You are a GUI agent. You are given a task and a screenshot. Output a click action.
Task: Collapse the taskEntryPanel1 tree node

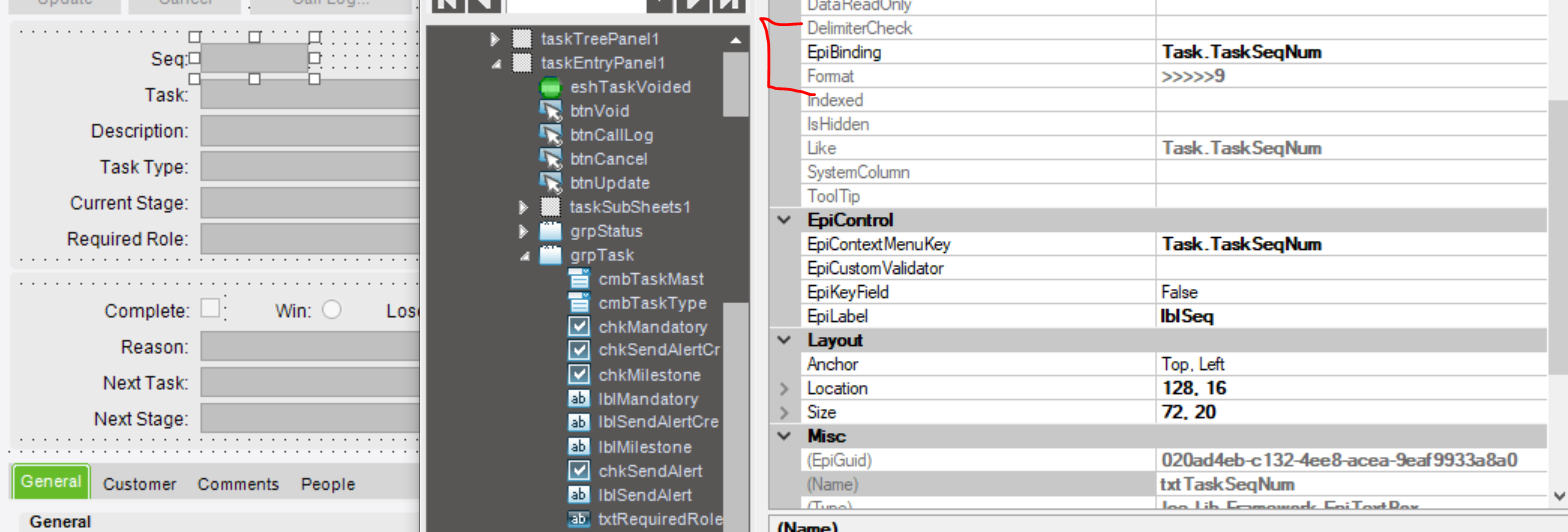pyautogui.click(x=495, y=63)
